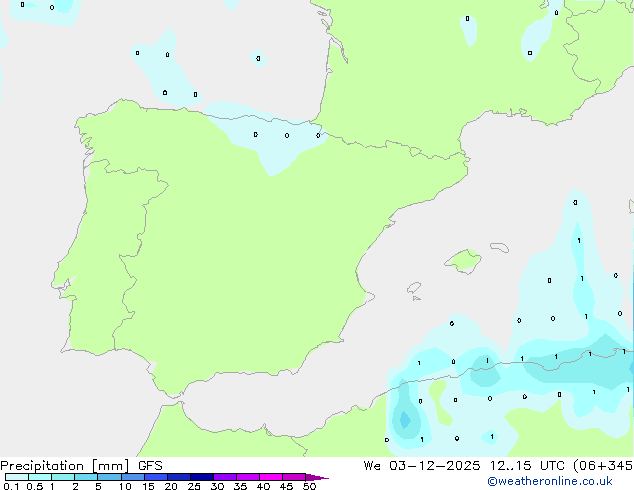Viewport: 634px width, 490px height.
Task: Click the 5–10 mm legend swatch
Action: pos(109,477)
